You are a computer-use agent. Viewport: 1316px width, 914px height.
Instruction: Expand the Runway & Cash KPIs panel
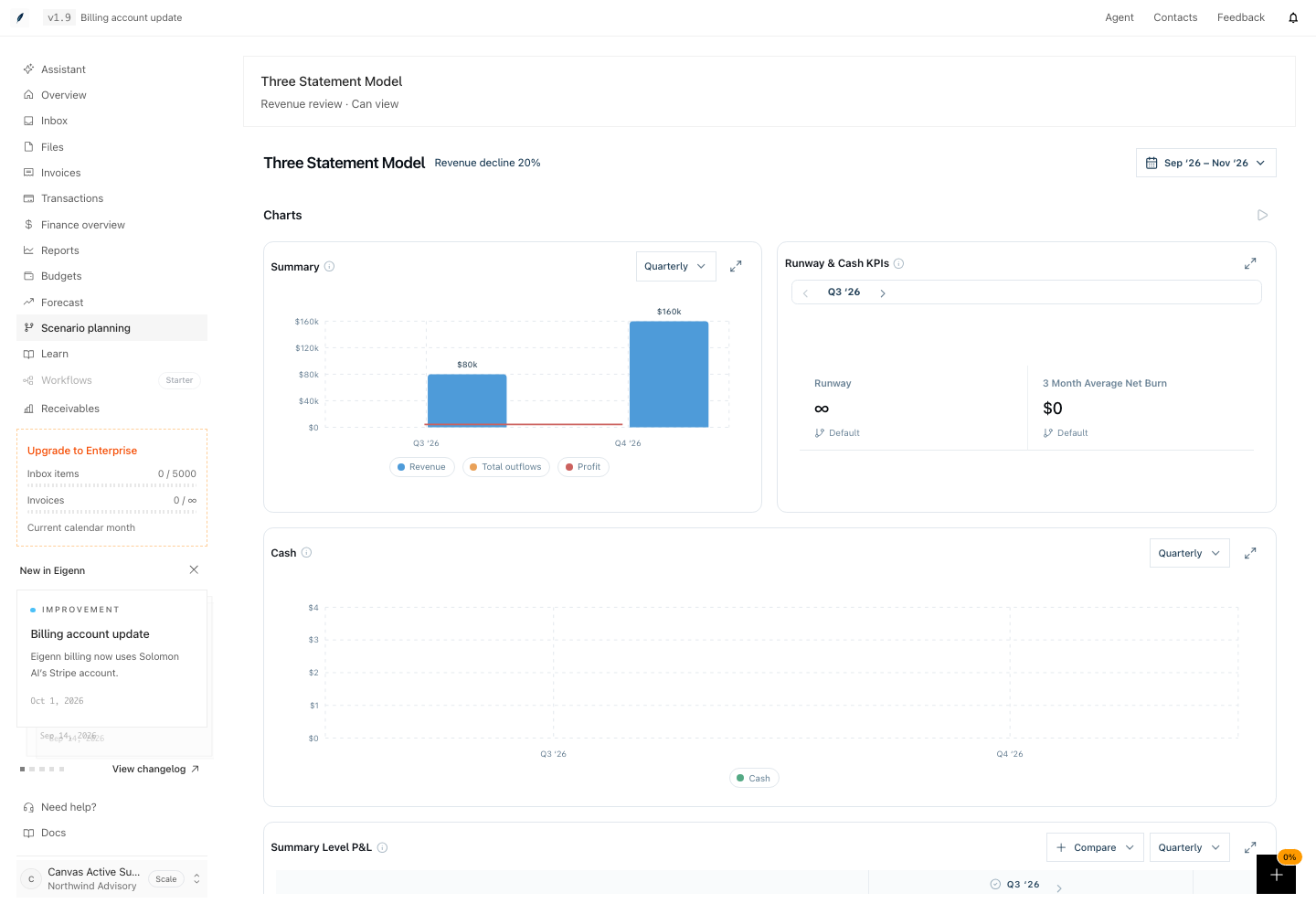1250,263
